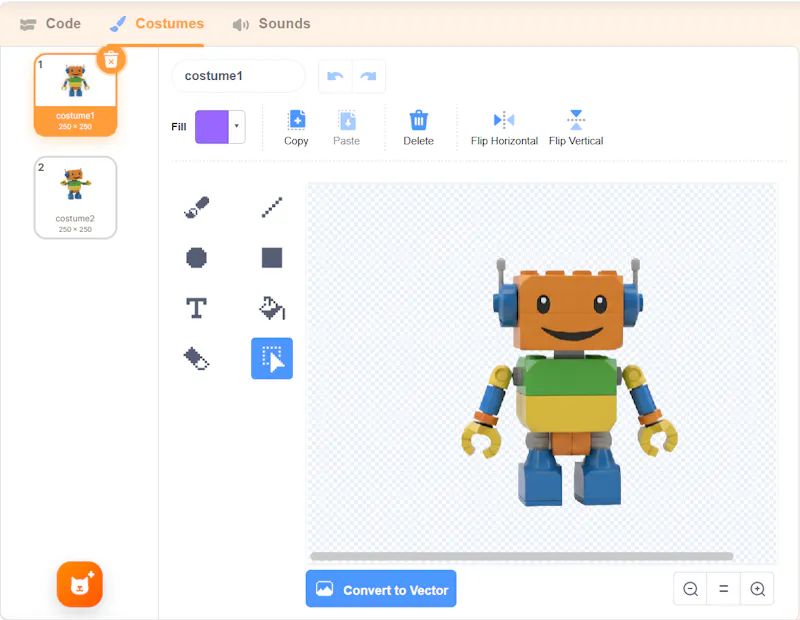Click the Paste button
800x620 pixels.
(x=346, y=128)
